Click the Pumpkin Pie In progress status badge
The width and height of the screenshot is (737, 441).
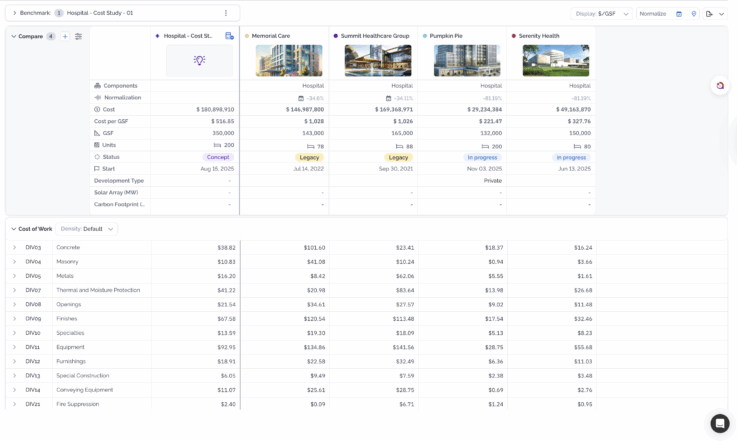point(482,157)
